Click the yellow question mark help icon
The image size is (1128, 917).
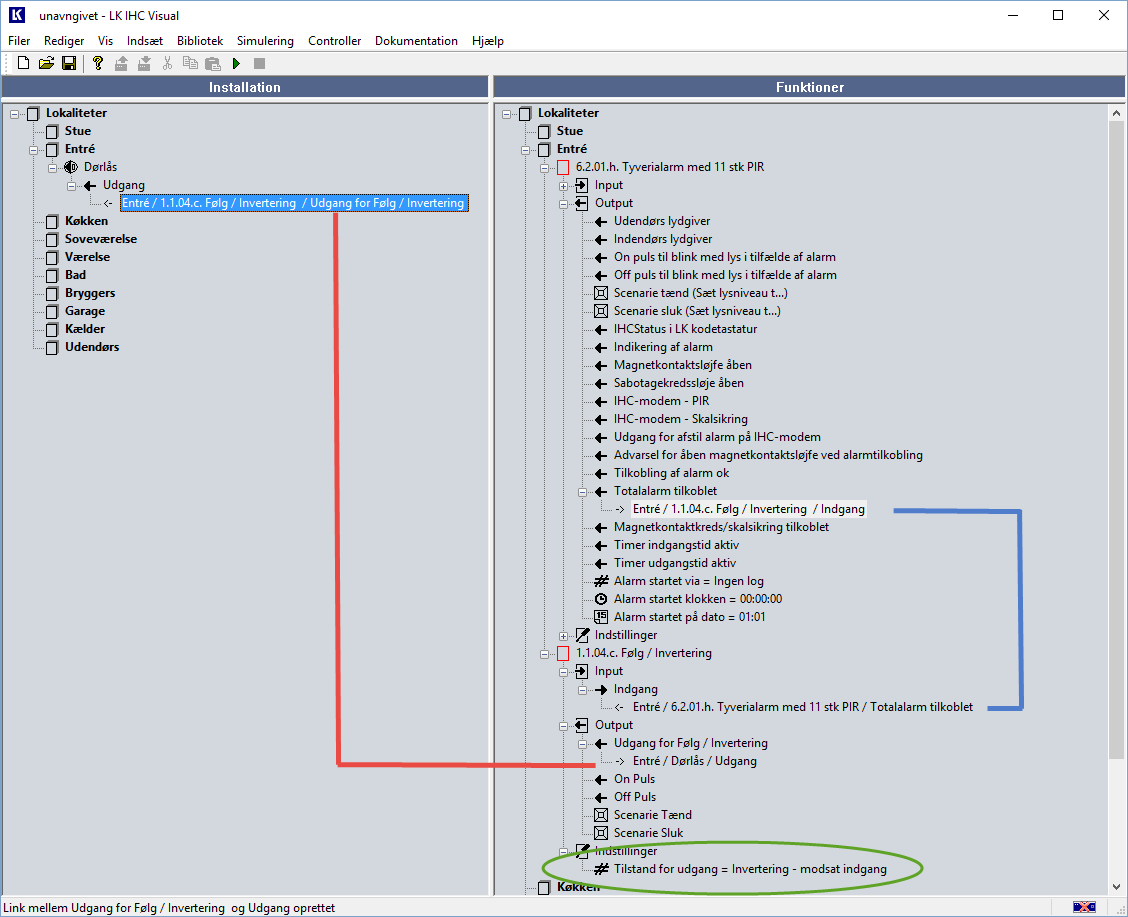[x=97, y=64]
